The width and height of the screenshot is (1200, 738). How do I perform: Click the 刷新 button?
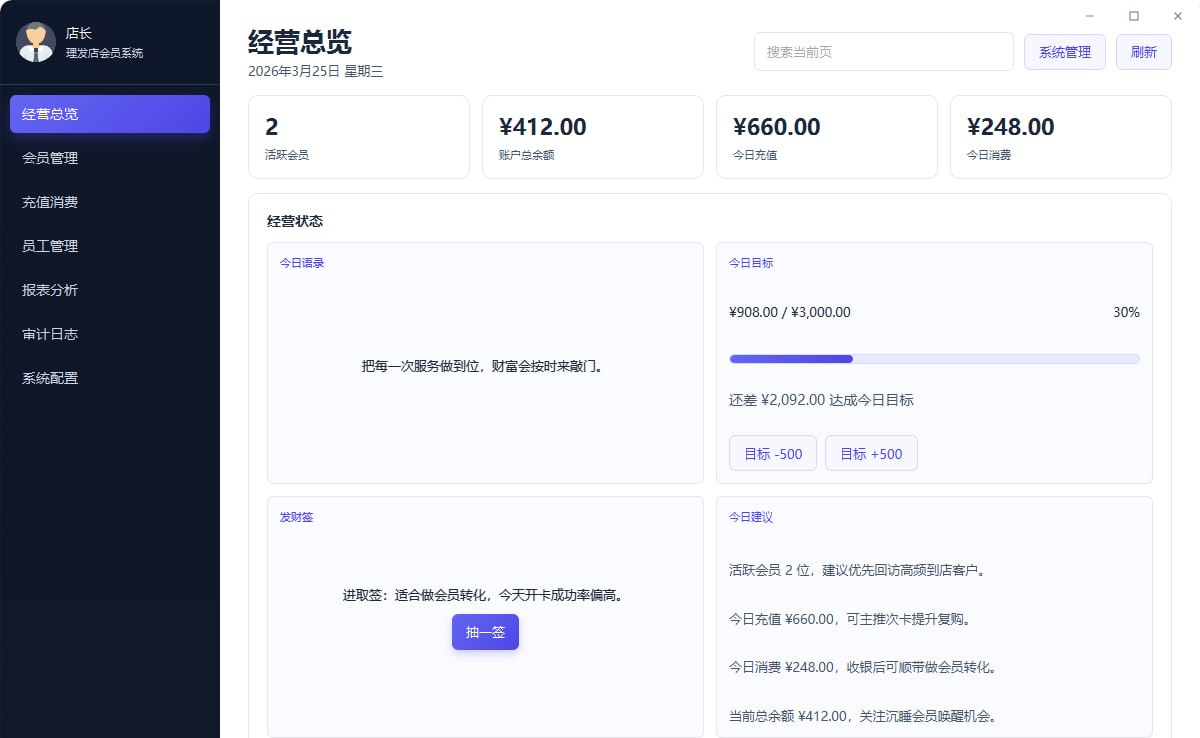[x=1143, y=52]
